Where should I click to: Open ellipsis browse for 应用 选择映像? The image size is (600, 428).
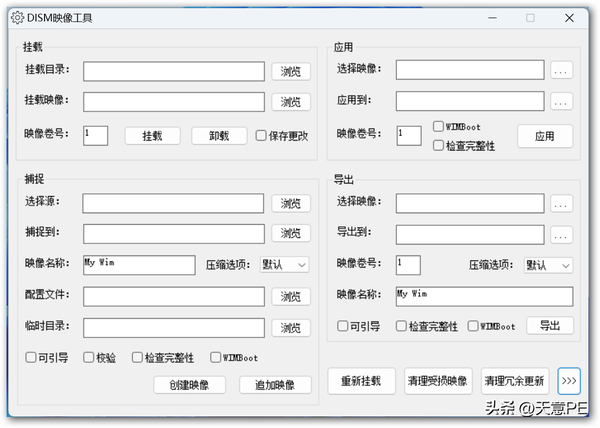pyautogui.click(x=561, y=70)
